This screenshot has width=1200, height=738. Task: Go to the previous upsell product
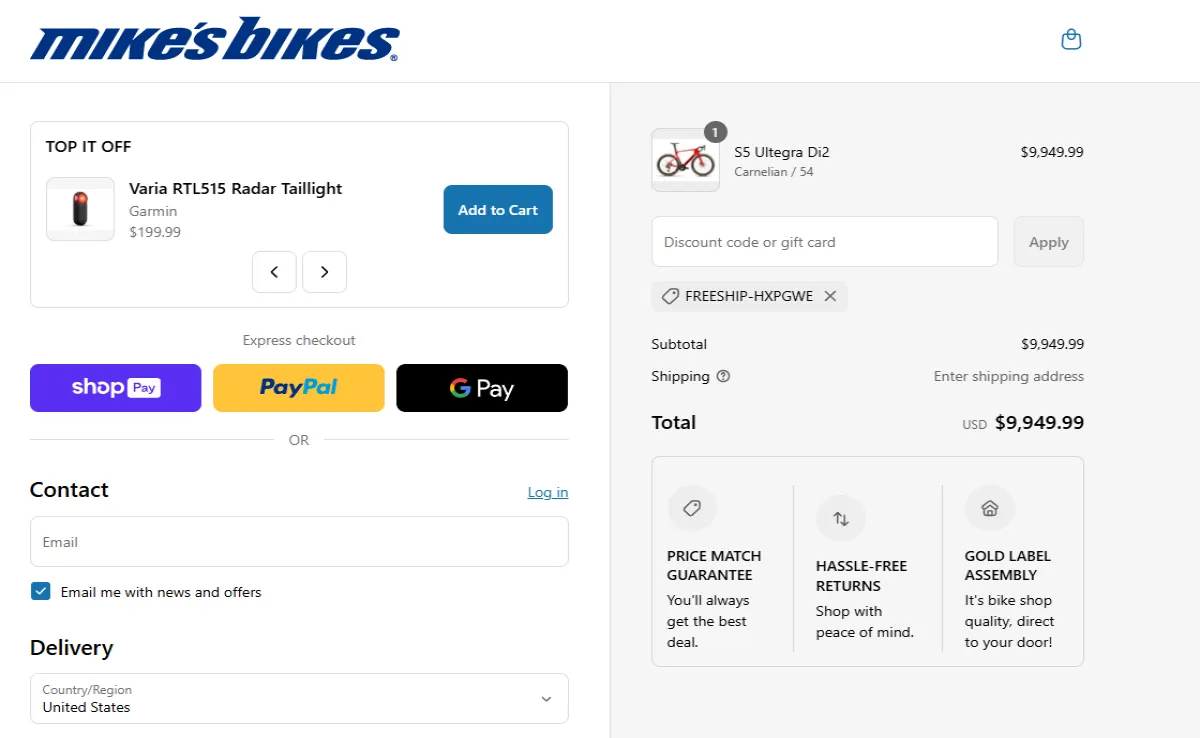tap(274, 271)
